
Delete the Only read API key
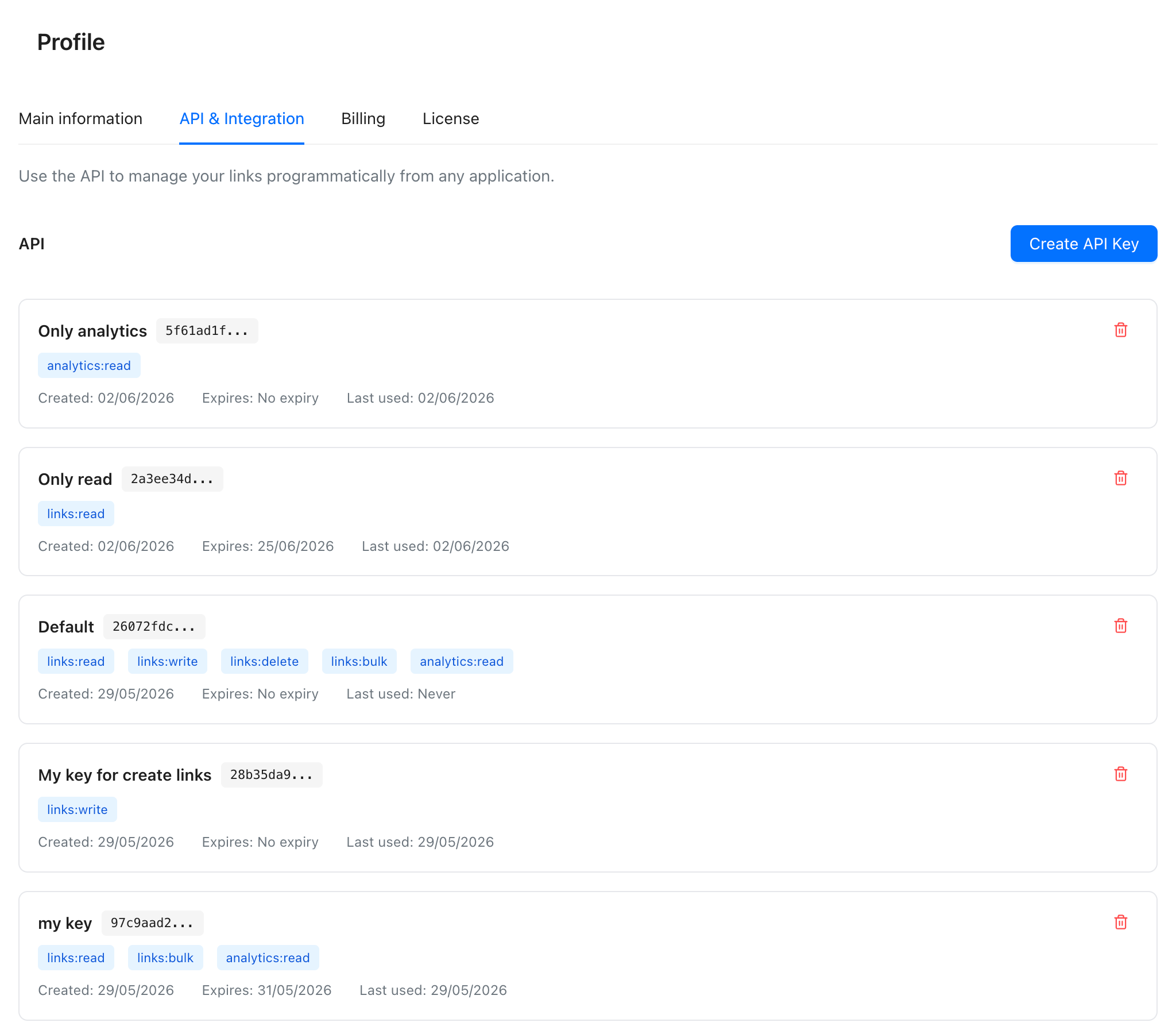(x=1120, y=479)
